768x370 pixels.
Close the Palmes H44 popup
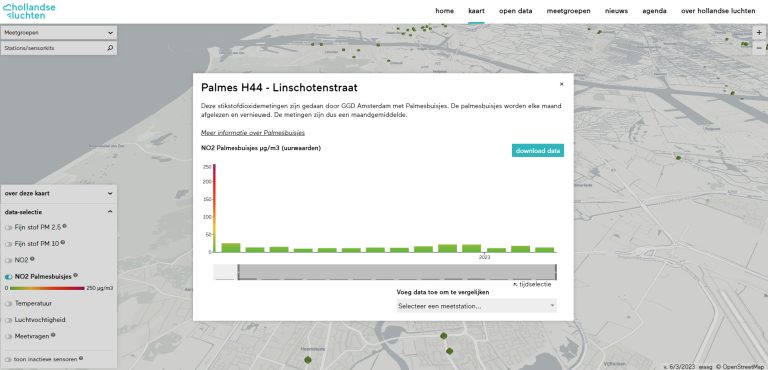[561, 84]
